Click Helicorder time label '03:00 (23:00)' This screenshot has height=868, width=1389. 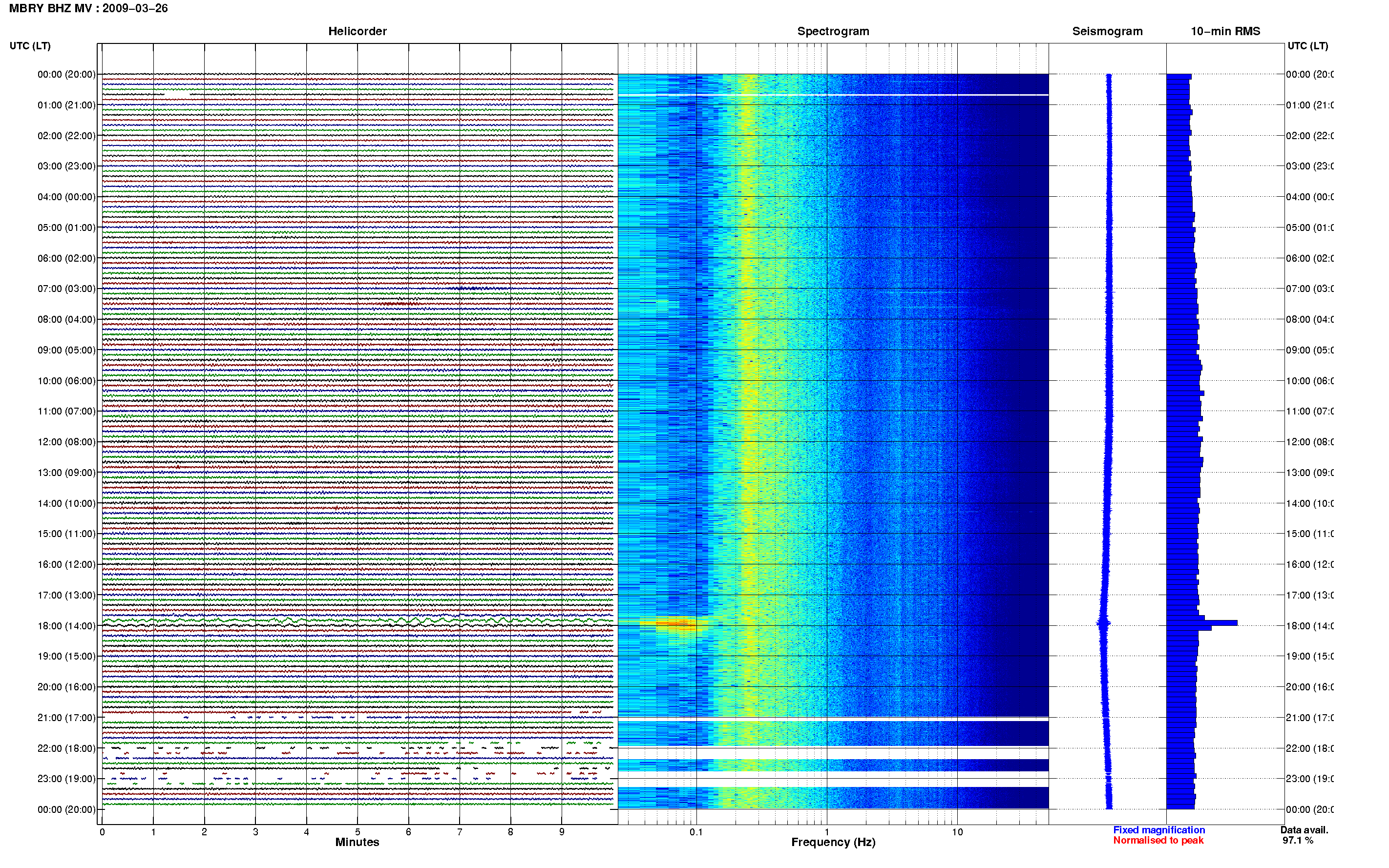pyautogui.click(x=66, y=166)
